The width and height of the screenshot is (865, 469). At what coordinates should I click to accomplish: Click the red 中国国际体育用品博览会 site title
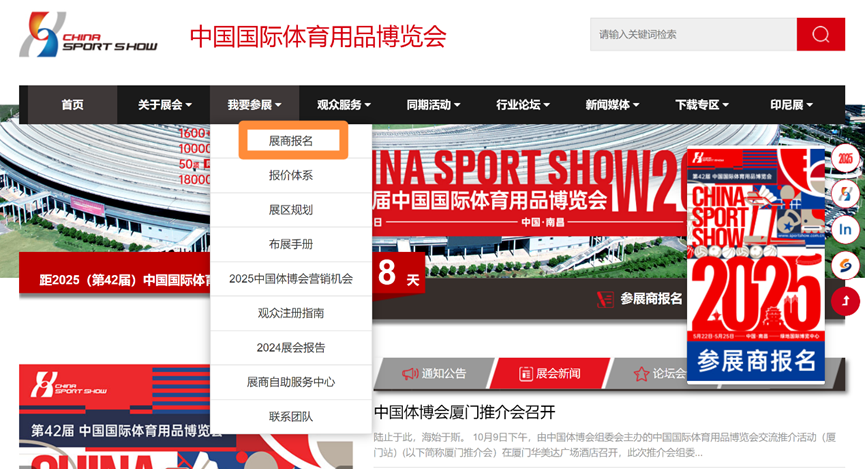[x=318, y=36]
